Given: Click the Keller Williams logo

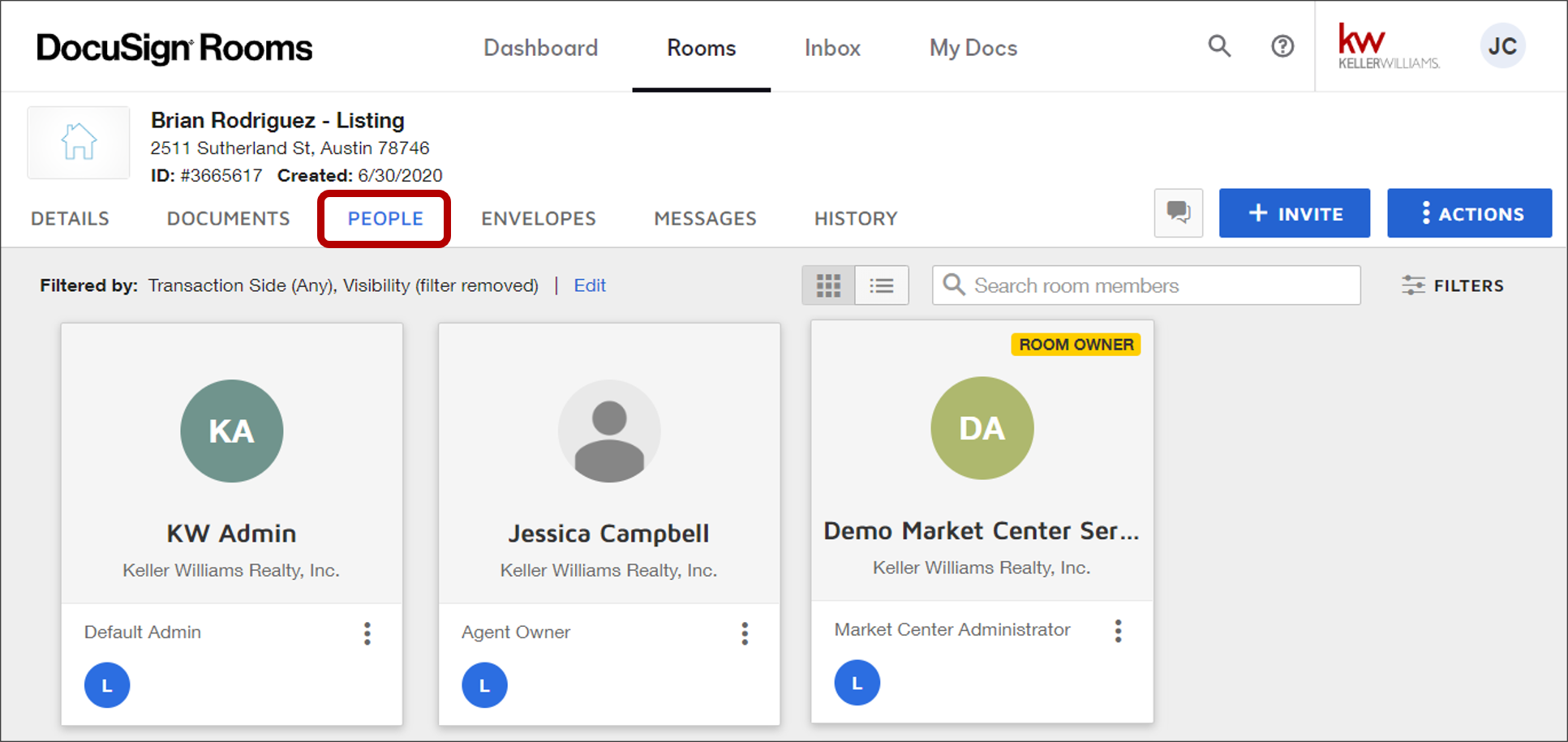Looking at the screenshot, I should click(1389, 46).
